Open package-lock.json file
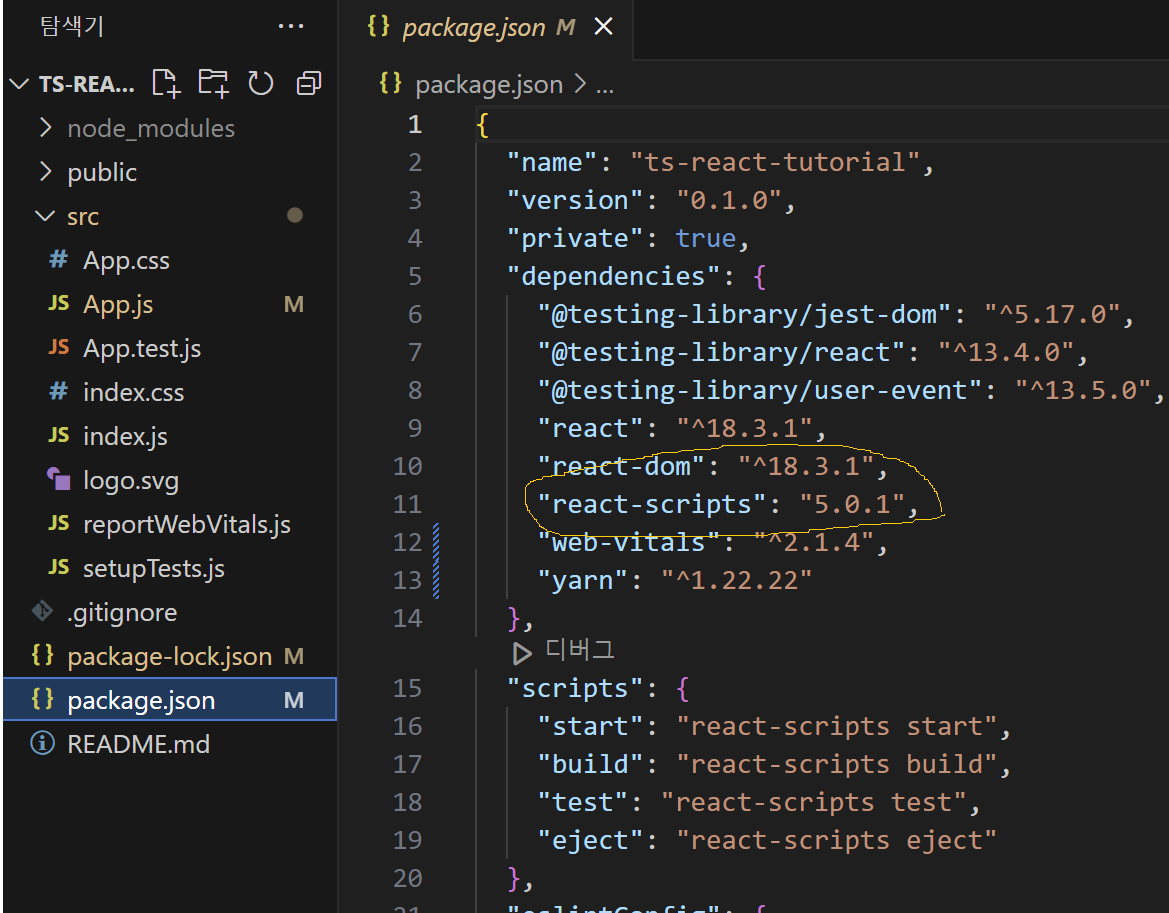The image size is (1169, 913). [168, 656]
